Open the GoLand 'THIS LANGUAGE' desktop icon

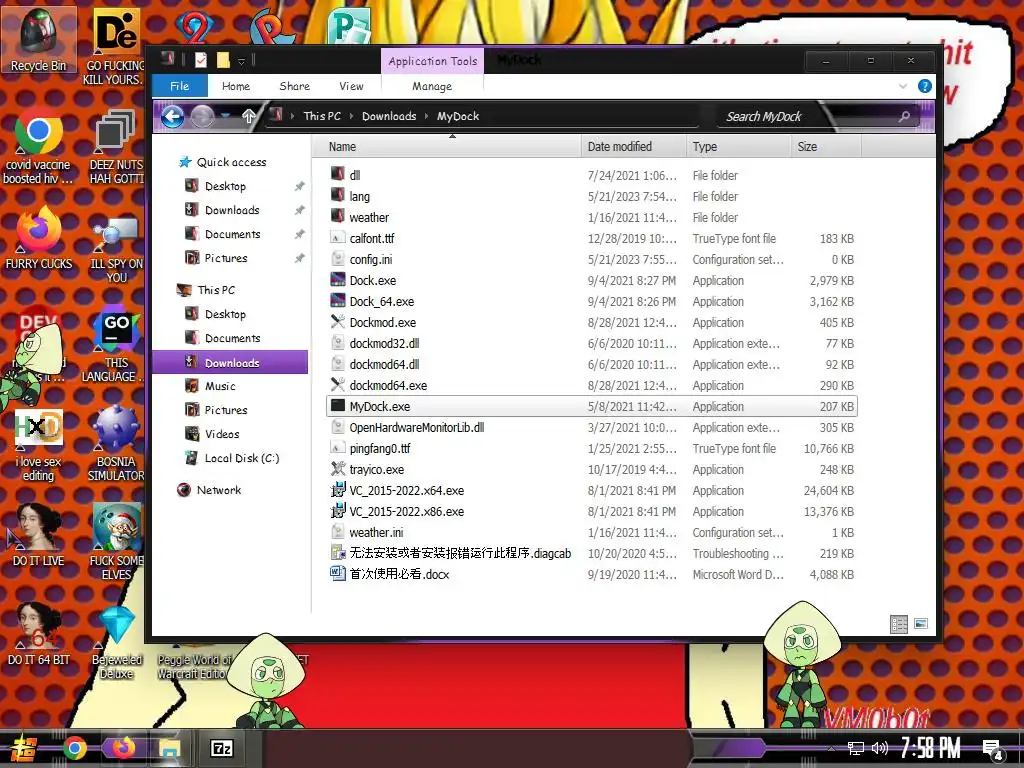[x=116, y=346]
